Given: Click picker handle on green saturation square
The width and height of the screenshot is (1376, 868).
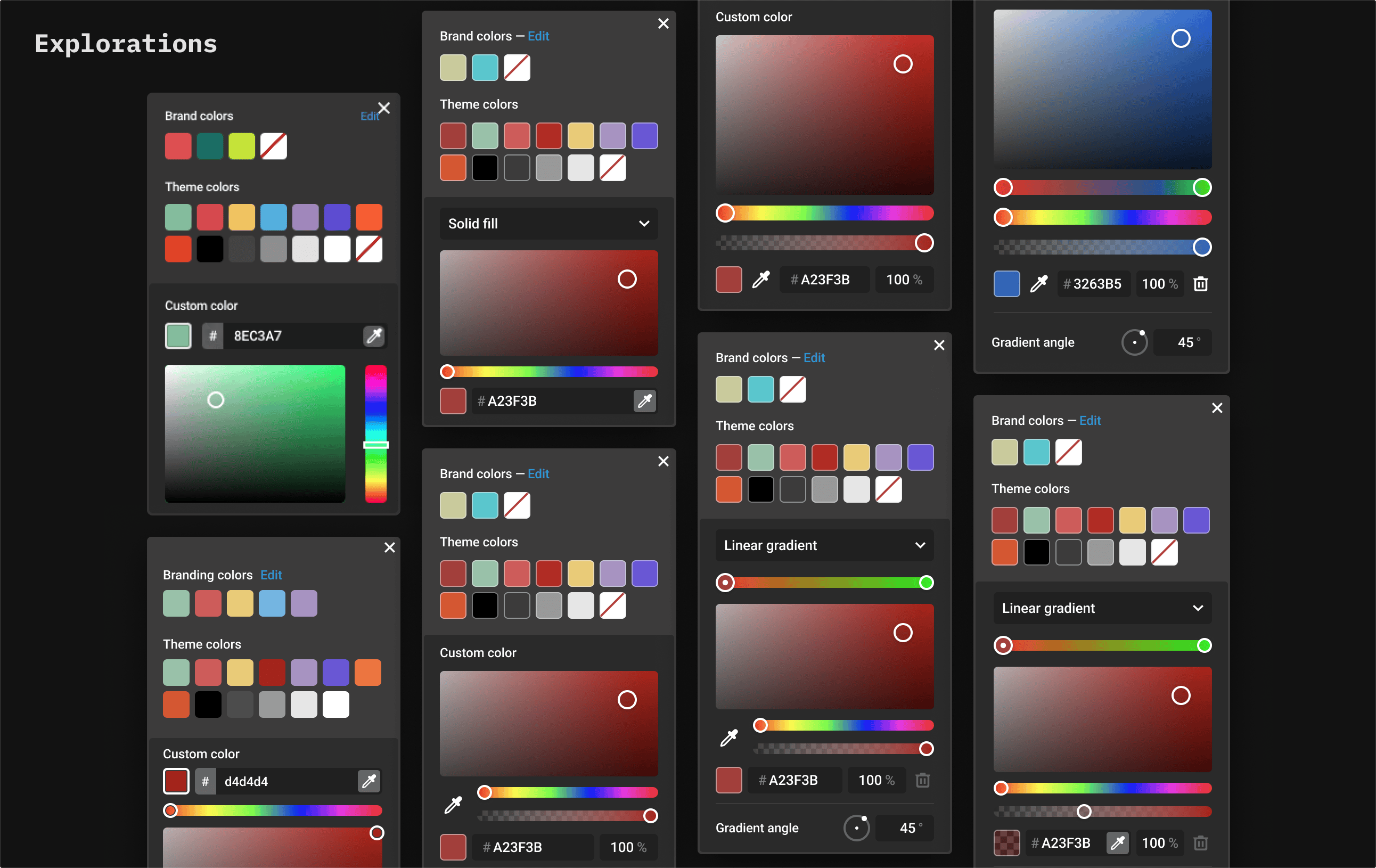Looking at the screenshot, I should click(x=216, y=400).
